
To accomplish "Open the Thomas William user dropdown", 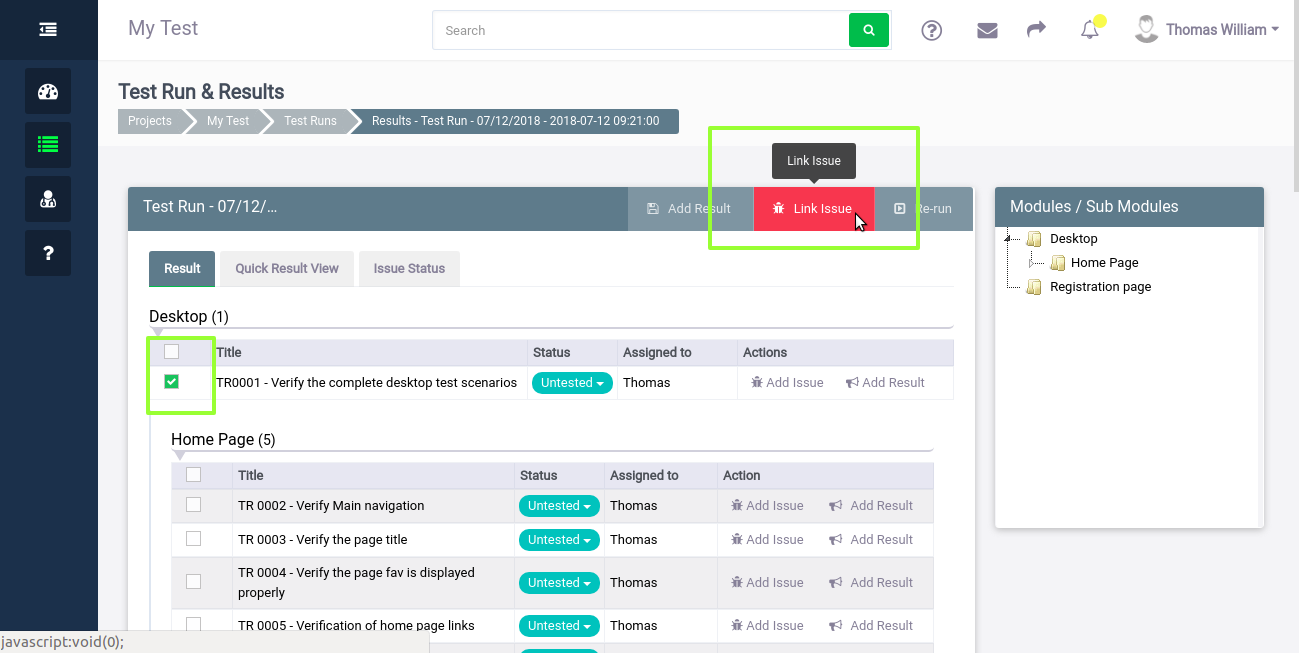I will [1206, 30].
